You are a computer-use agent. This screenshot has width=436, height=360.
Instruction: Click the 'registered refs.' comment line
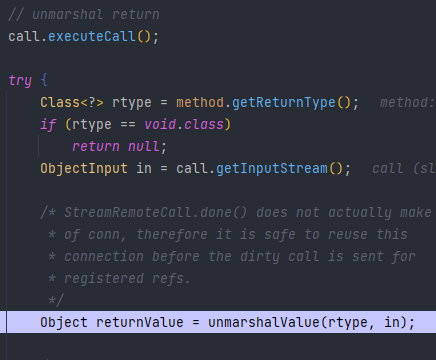127,278
